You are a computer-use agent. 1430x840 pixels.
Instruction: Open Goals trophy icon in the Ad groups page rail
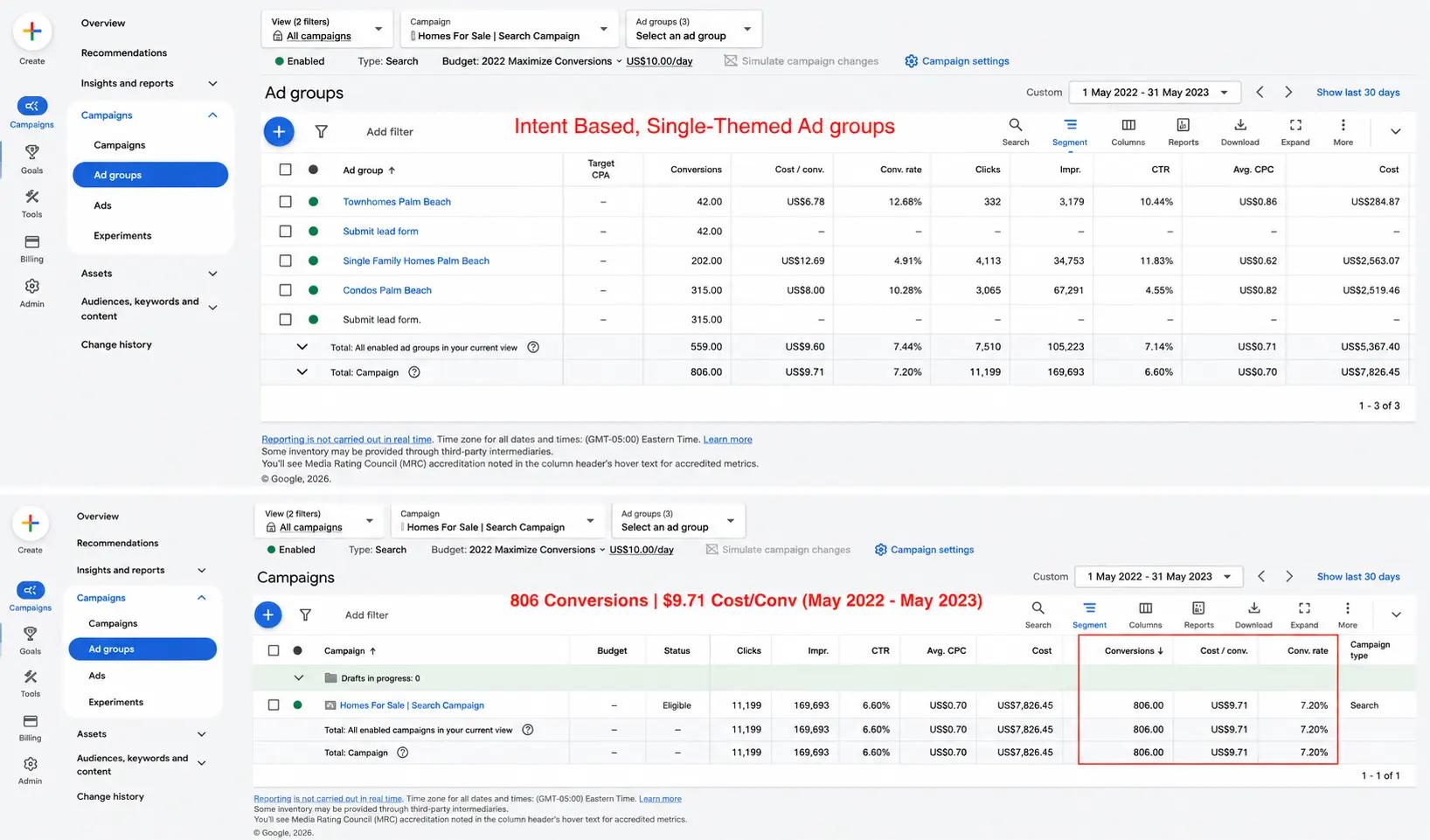[31, 152]
